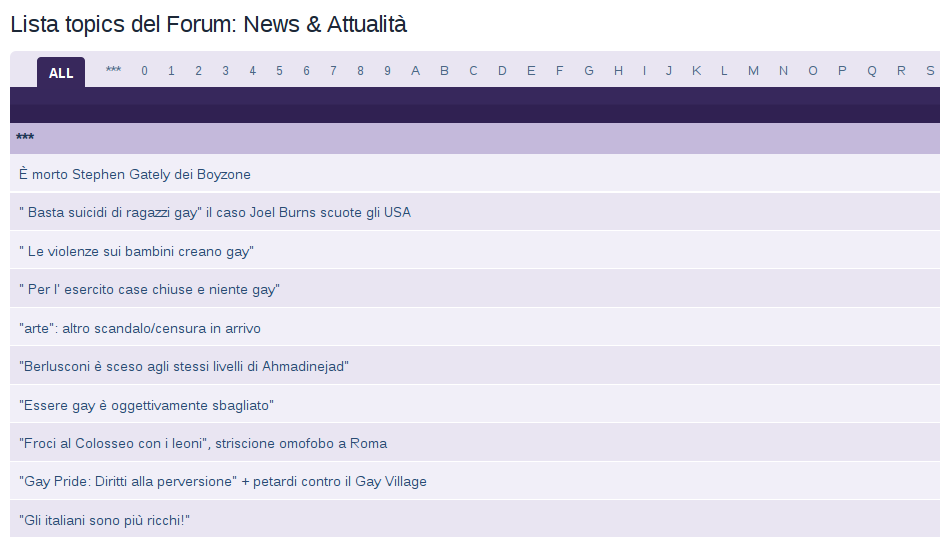This screenshot has height=539, width=940.
Task: Show topics under letter R
Action: tap(901, 71)
